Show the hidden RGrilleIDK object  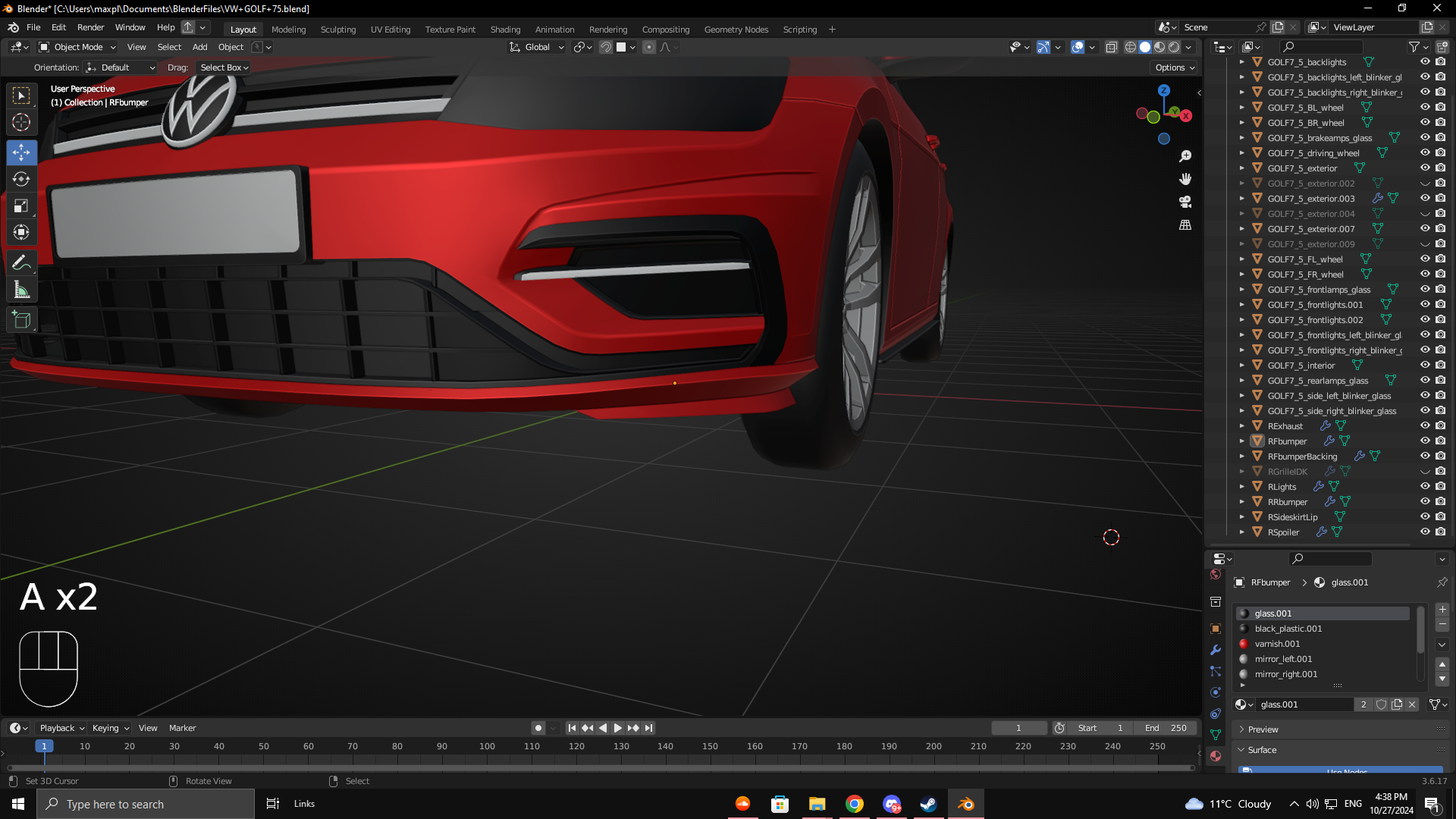[x=1425, y=471]
